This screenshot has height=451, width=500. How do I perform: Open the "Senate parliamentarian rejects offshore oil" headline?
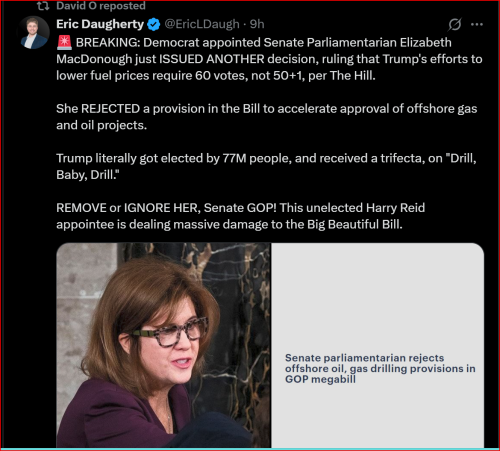coord(380,368)
